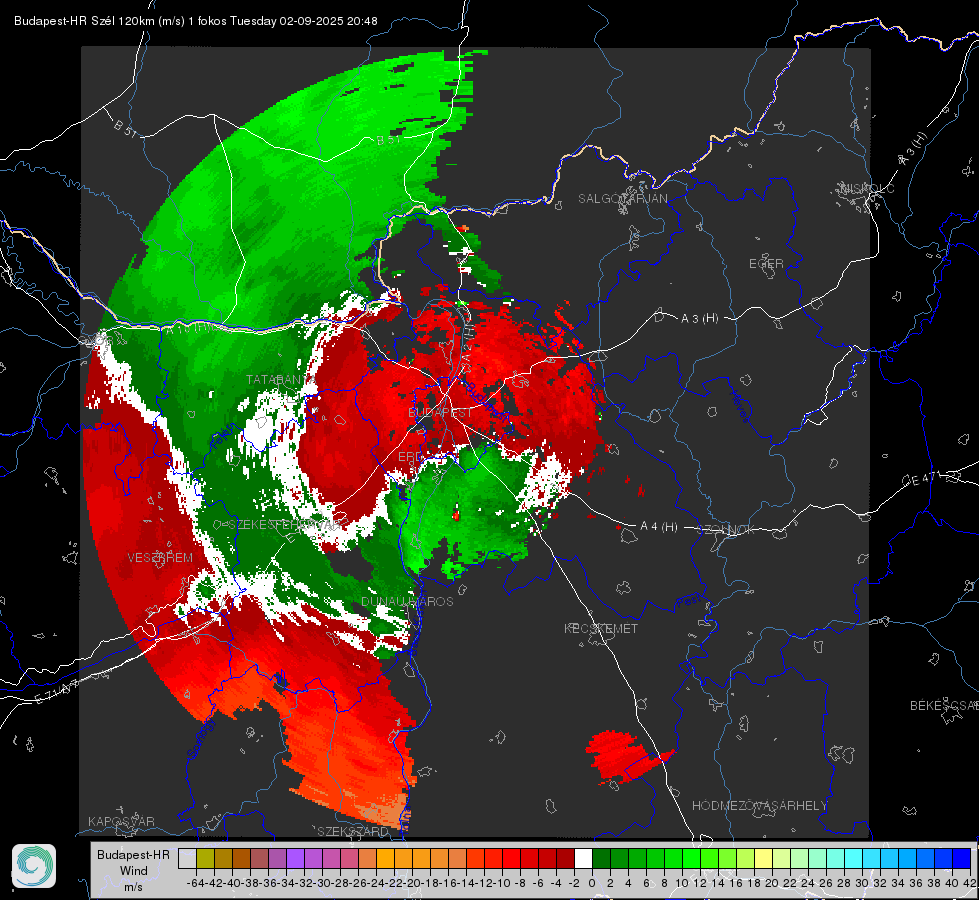The height and width of the screenshot is (900, 979).
Task: Click the swirl weather service logo
Action: [x=34, y=866]
